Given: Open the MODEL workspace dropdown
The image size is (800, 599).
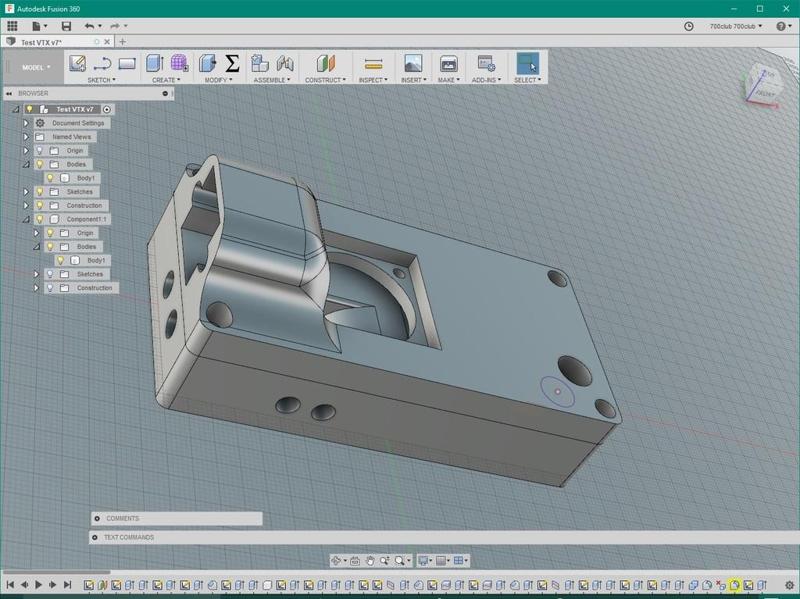Looking at the screenshot, I should [36, 68].
